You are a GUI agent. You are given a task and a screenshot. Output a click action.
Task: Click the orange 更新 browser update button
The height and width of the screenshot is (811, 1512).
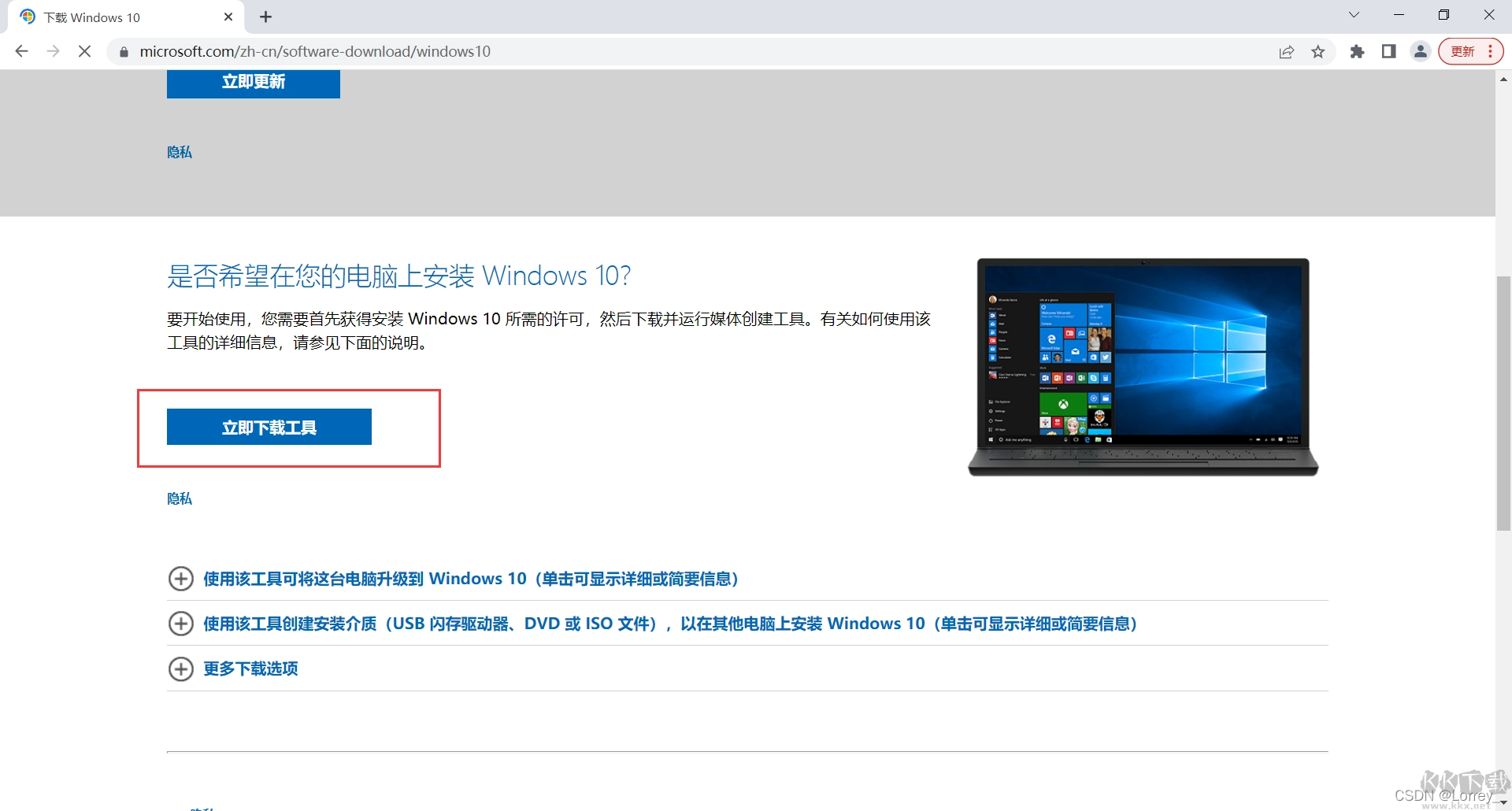[1463, 50]
